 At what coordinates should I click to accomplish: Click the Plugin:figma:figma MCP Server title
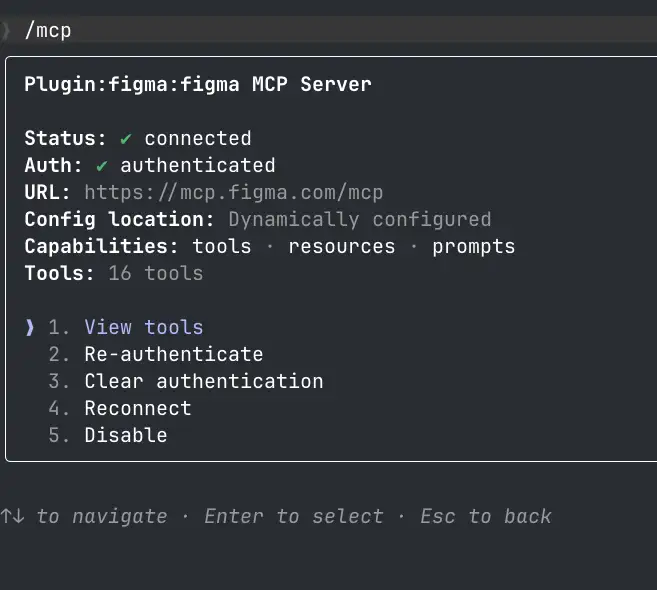coord(197,84)
